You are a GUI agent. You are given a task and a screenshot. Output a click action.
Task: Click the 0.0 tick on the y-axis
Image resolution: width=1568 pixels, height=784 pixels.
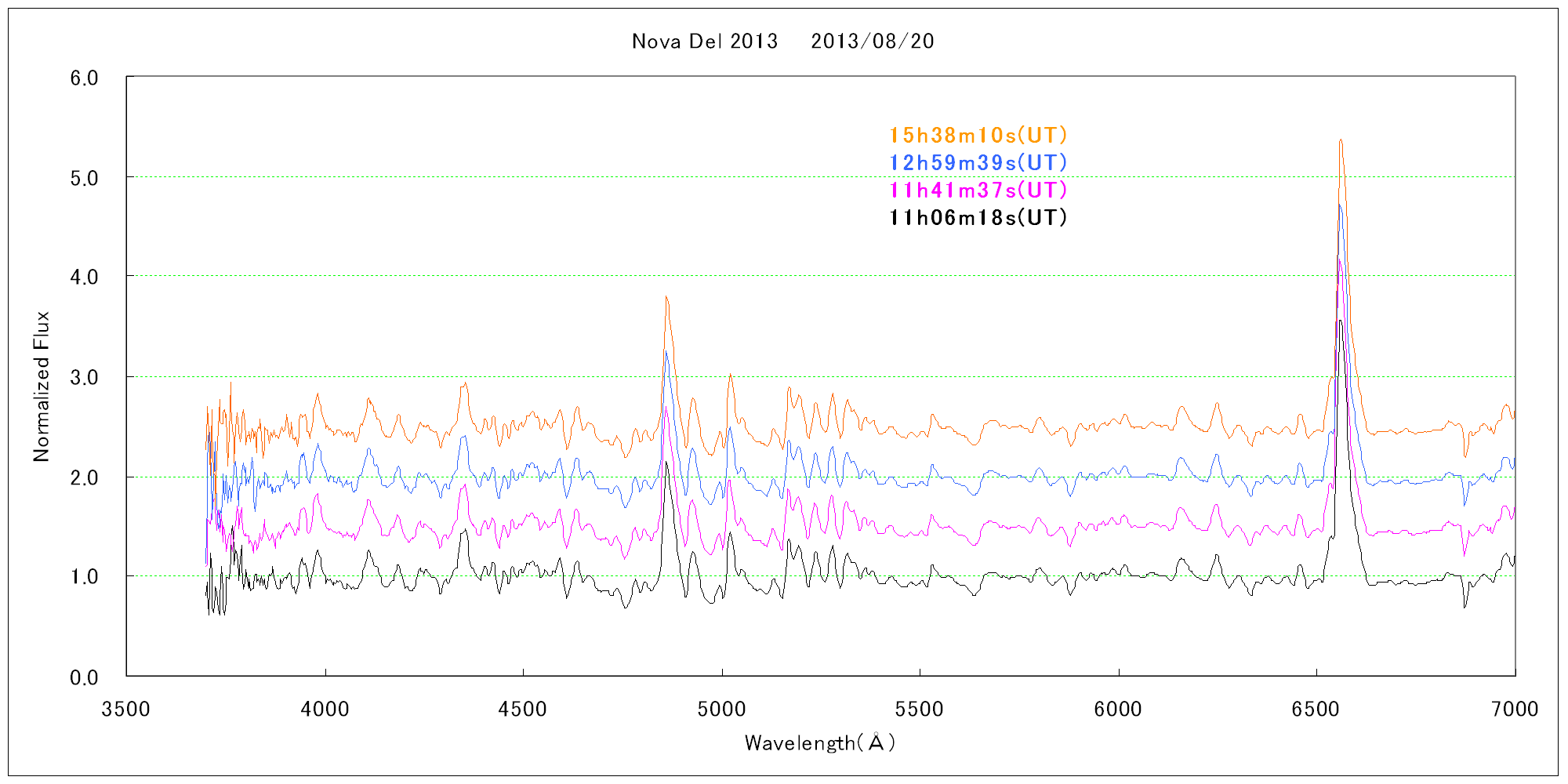coord(84,677)
